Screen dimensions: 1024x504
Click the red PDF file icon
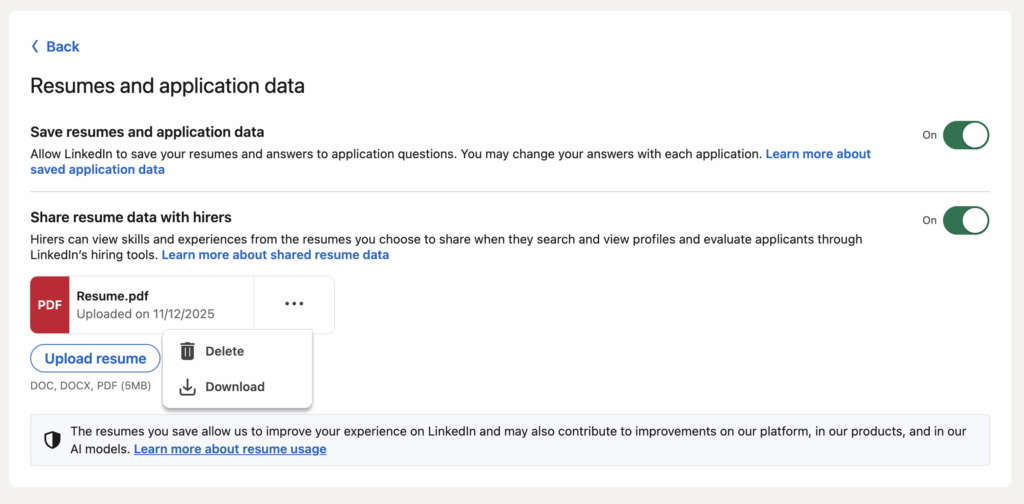coord(49,305)
